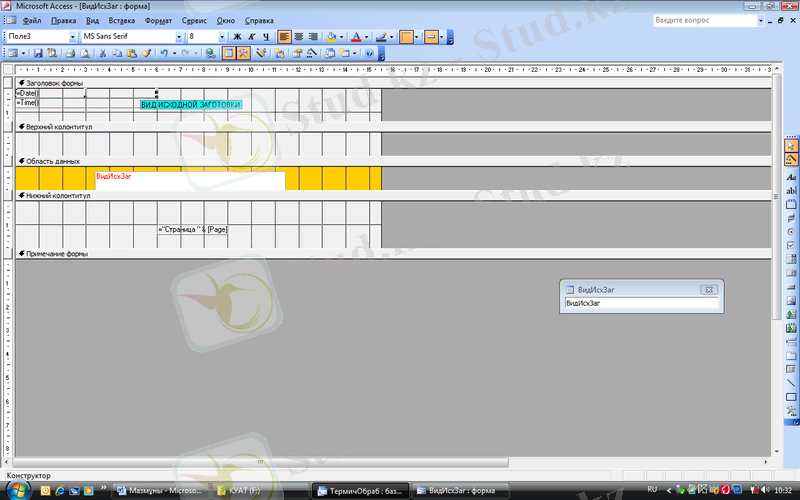
Task: Click the Нижний колонтитул section bar
Action: (393, 195)
